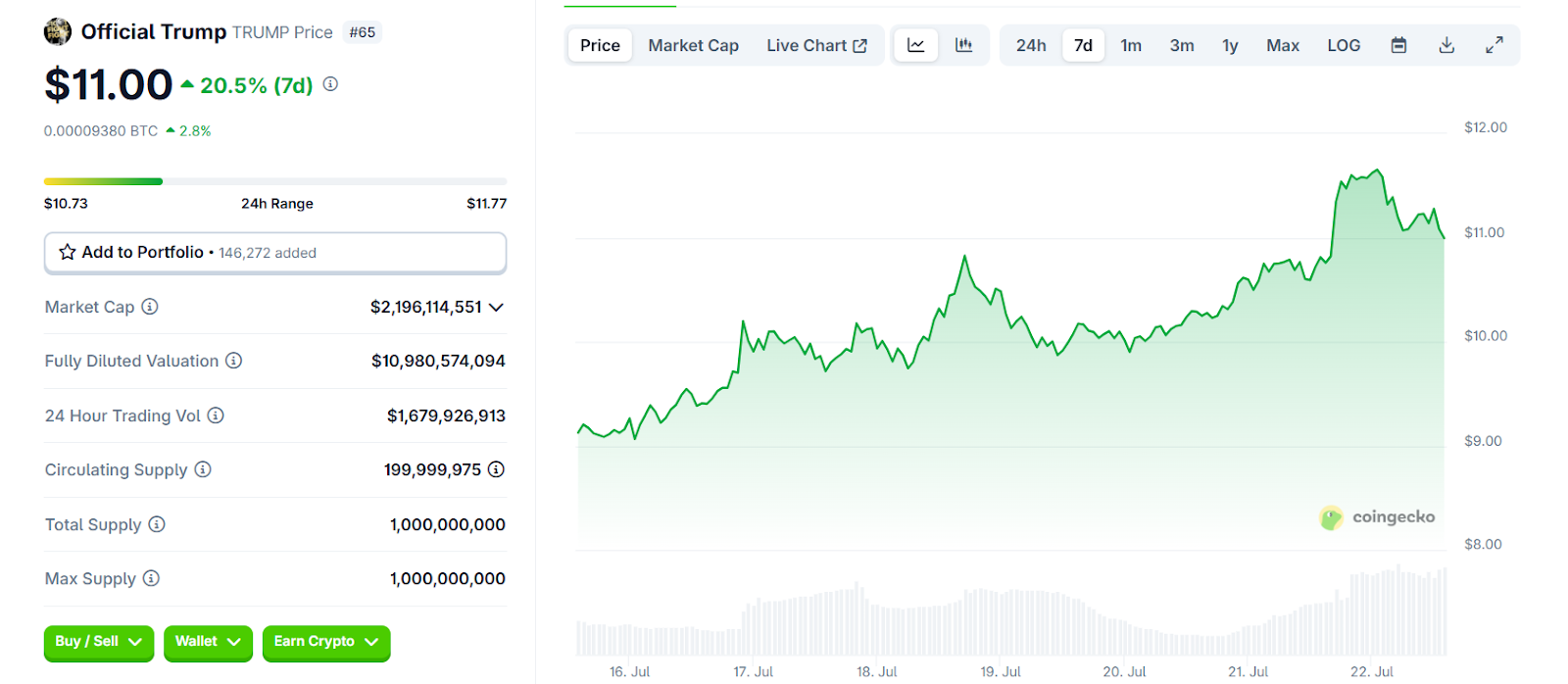The image size is (1568, 684).
Task: Show 24 Hour Trading Vol info icon
Action: tap(216, 415)
